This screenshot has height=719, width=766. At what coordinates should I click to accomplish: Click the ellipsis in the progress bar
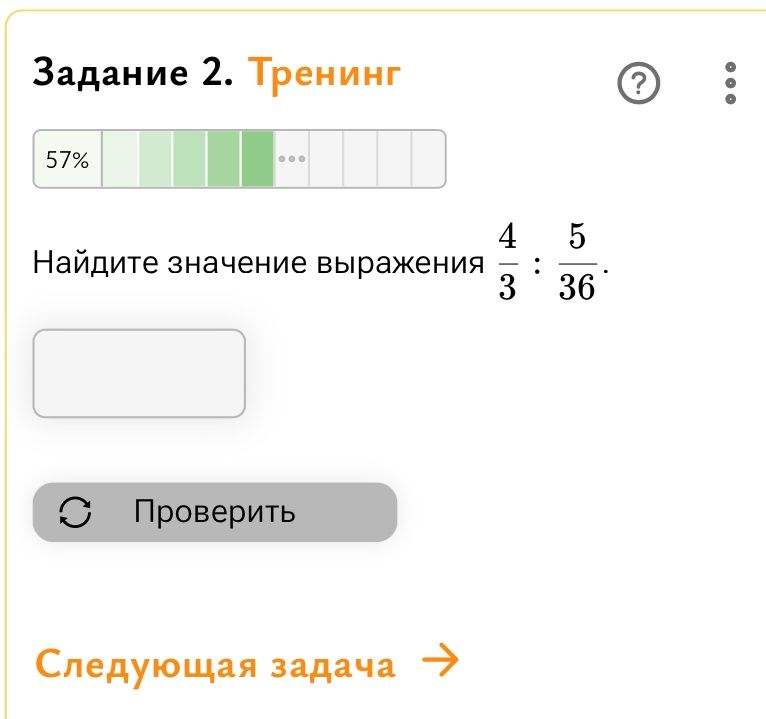pos(292,159)
